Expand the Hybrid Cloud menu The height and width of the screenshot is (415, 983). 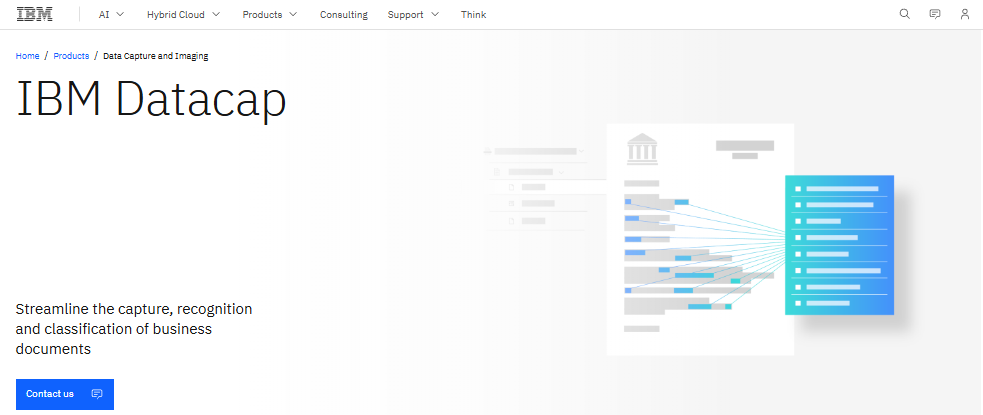184,14
